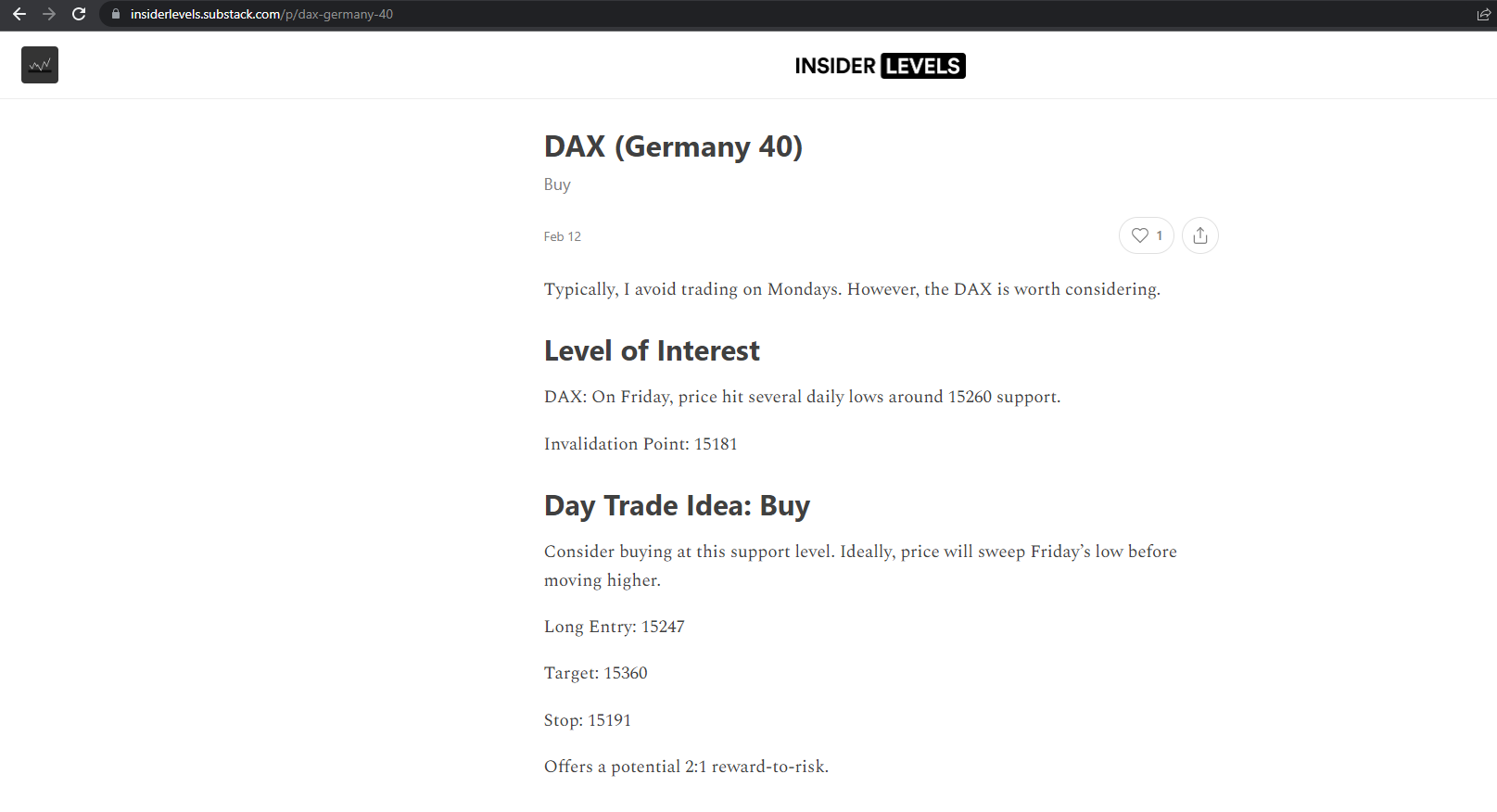Screen dimensions: 1497x812
Task: Reload the current page
Action: (x=79, y=14)
